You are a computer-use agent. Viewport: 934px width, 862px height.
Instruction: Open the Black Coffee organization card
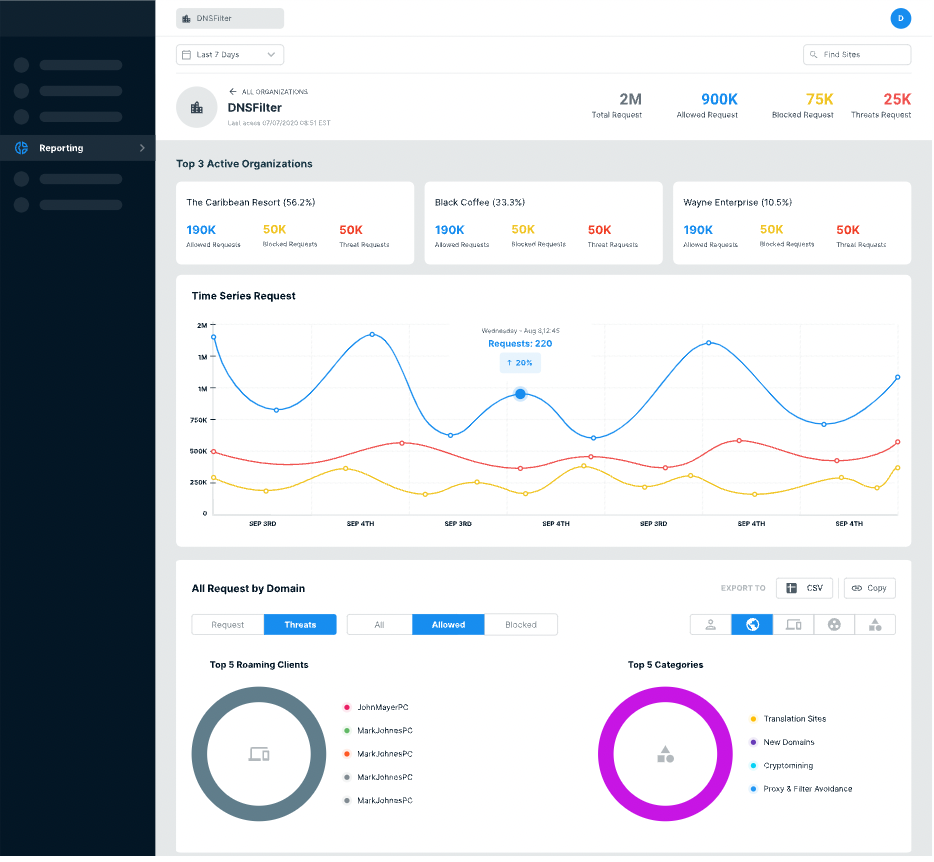coord(544,223)
